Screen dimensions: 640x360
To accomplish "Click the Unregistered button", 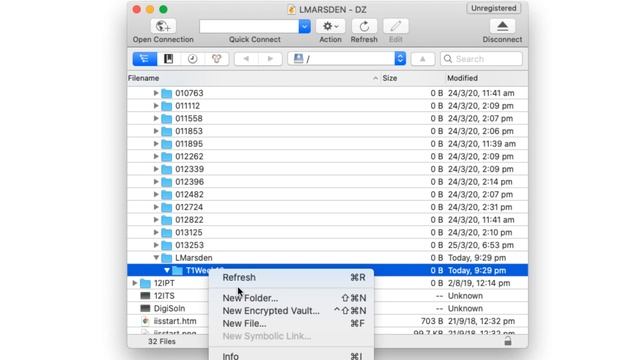I will coord(493,8).
